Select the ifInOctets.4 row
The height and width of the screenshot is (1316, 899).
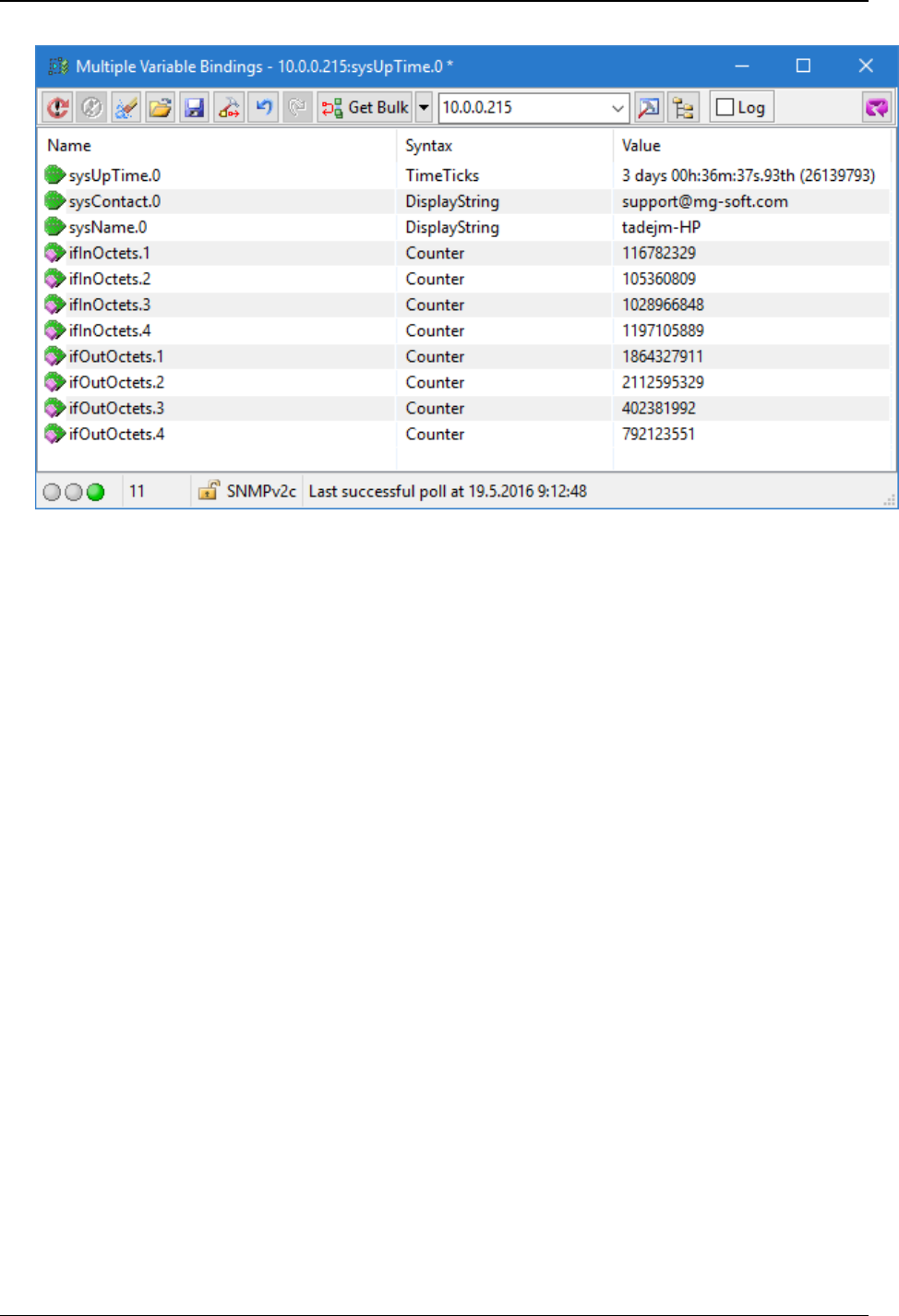pos(465,330)
